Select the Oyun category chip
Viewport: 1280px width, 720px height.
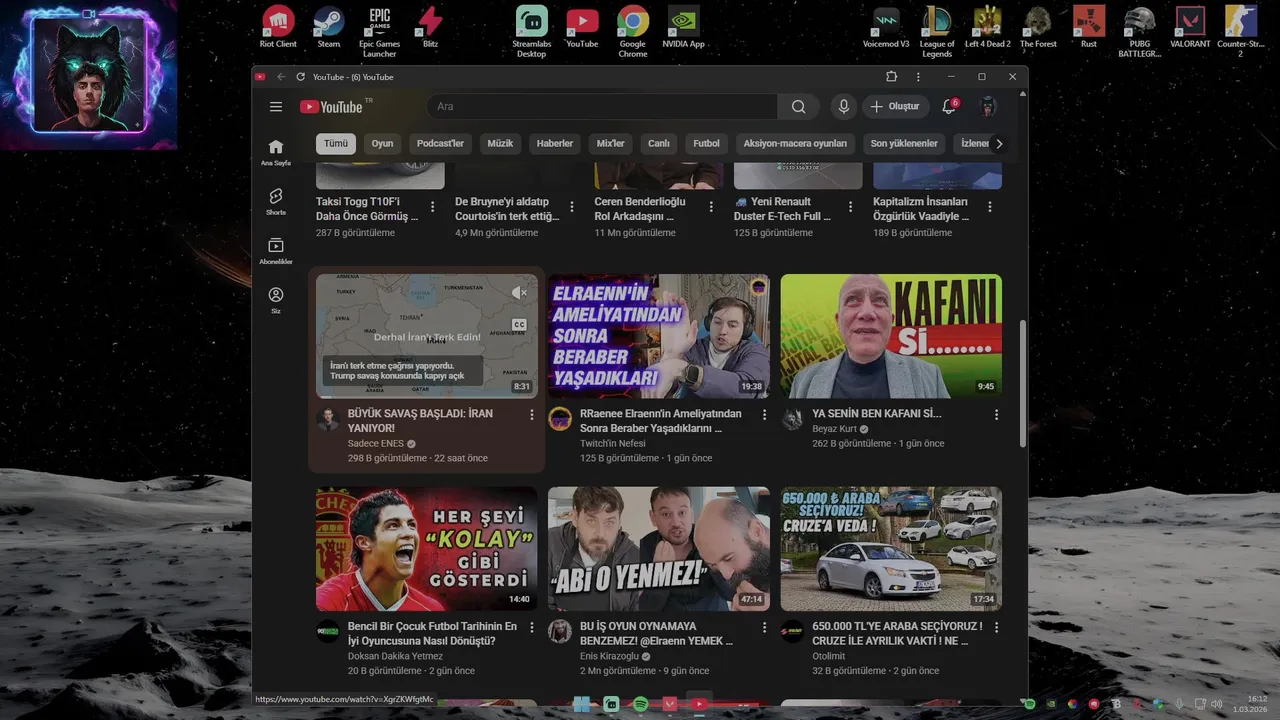point(383,143)
